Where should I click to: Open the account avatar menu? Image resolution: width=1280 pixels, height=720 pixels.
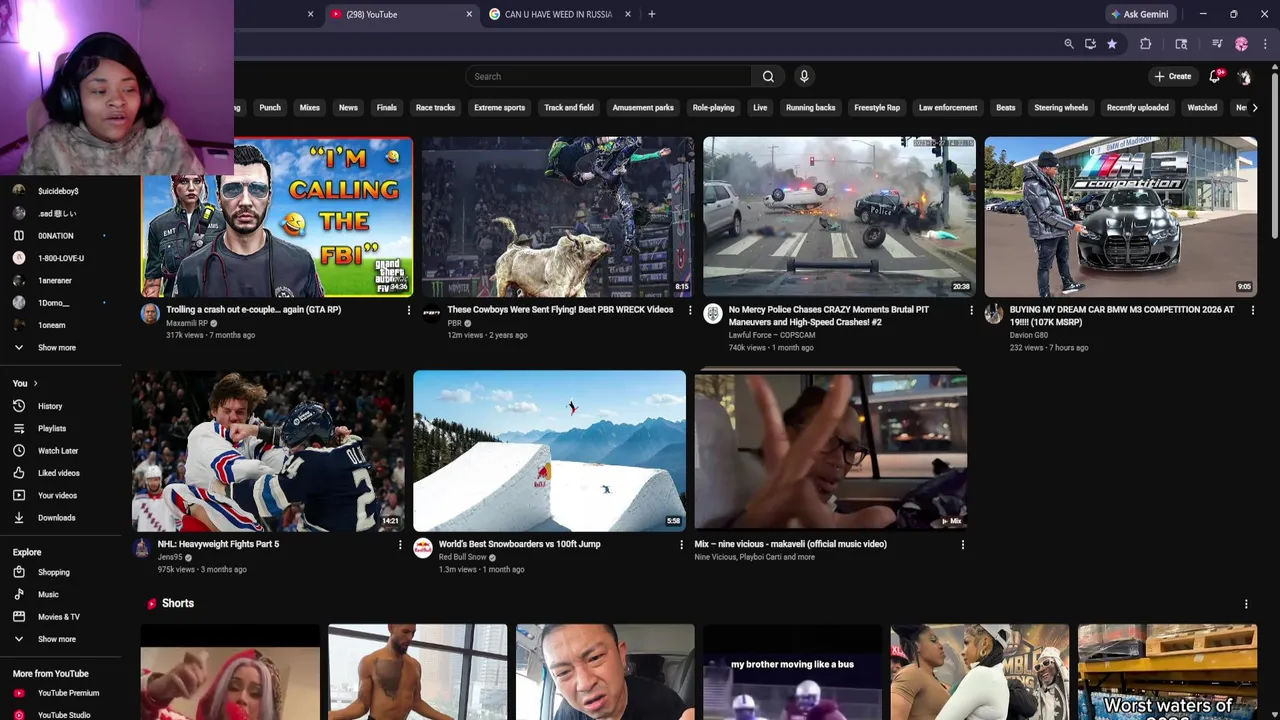coord(1245,76)
